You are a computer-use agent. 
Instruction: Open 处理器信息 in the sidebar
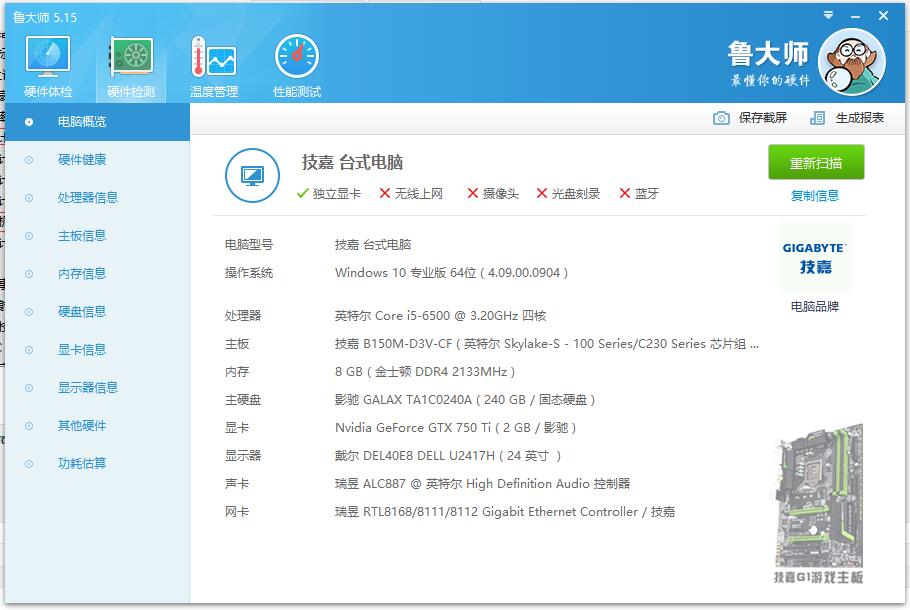point(97,198)
